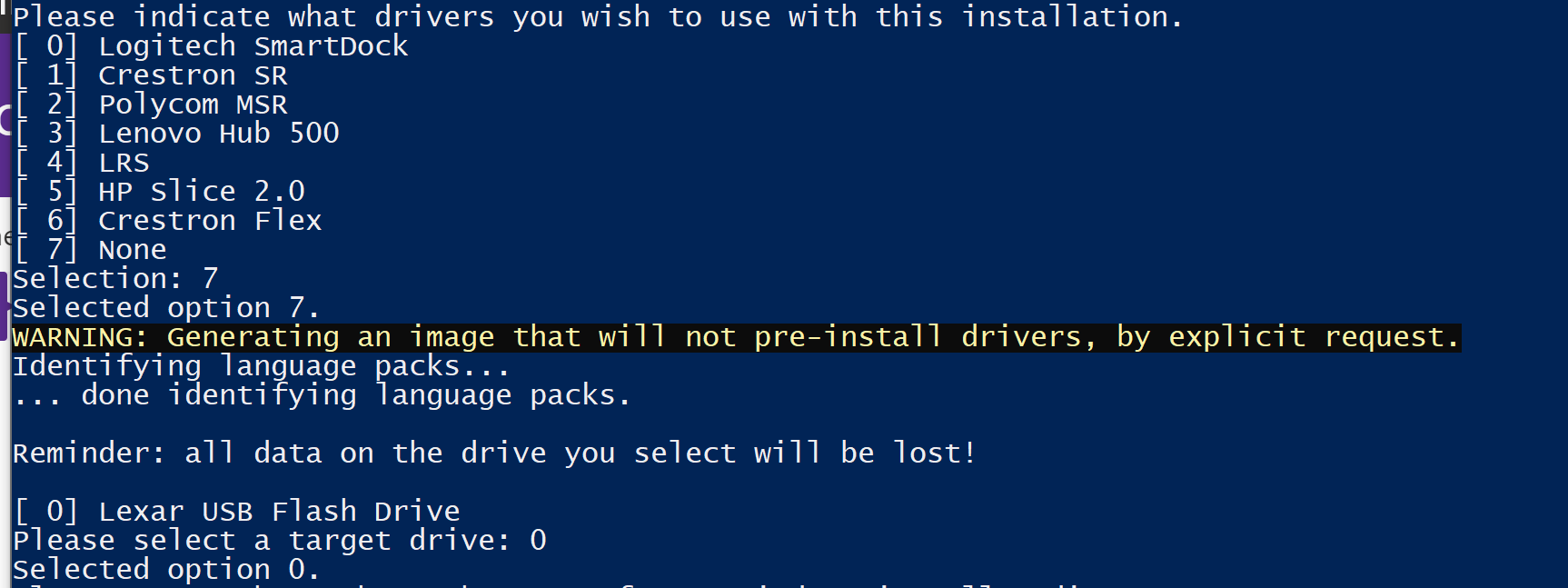Click the data loss Reminder line

point(494,453)
